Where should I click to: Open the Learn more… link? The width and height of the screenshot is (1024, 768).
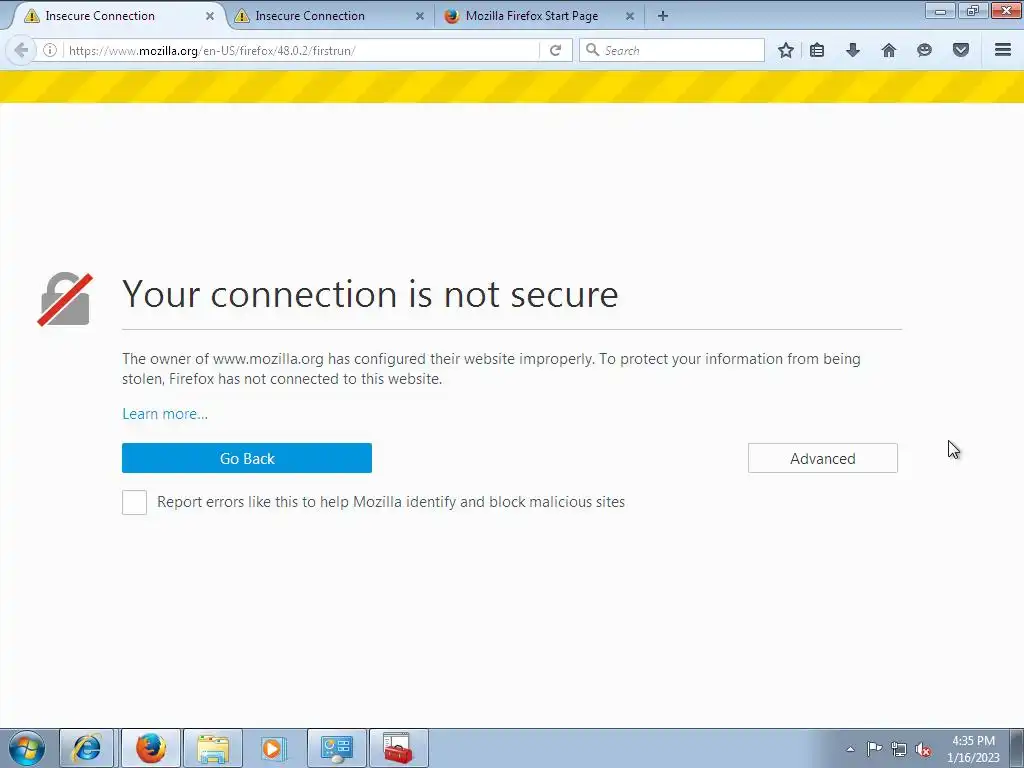pyautogui.click(x=165, y=414)
